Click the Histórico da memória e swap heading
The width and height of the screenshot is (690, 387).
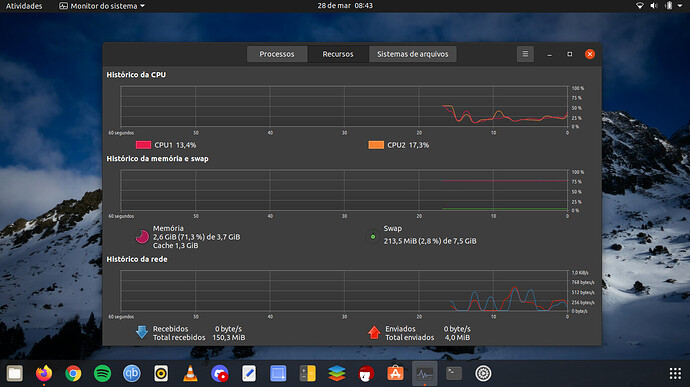point(158,158)
